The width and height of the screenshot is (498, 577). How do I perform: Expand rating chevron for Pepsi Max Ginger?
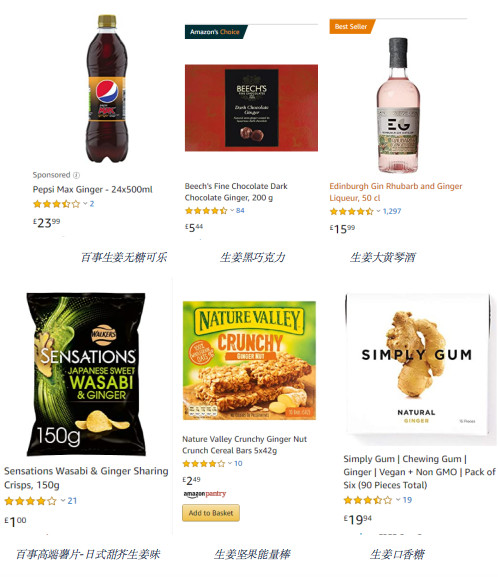(85, 203)
